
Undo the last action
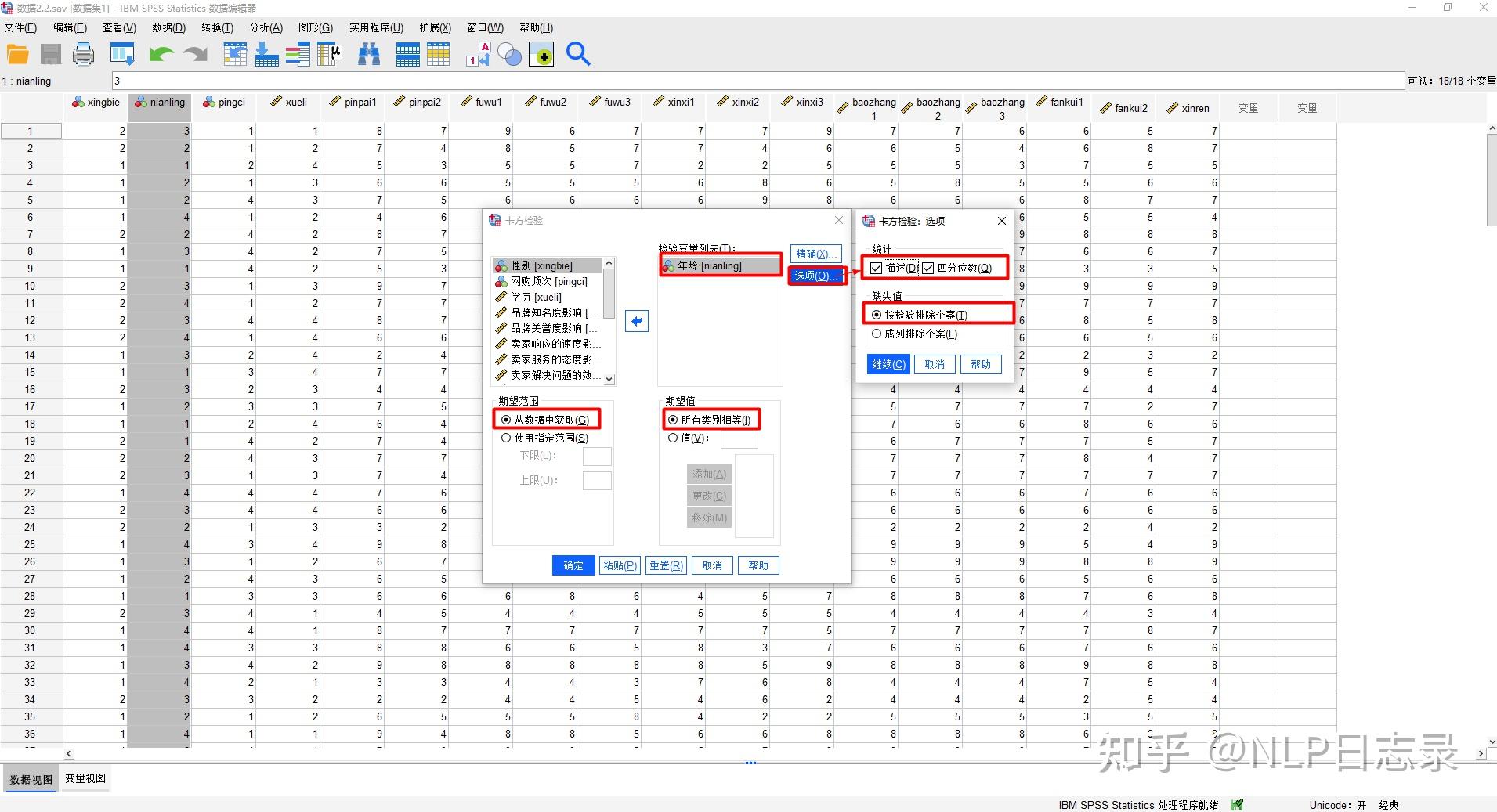coord(161,54)
